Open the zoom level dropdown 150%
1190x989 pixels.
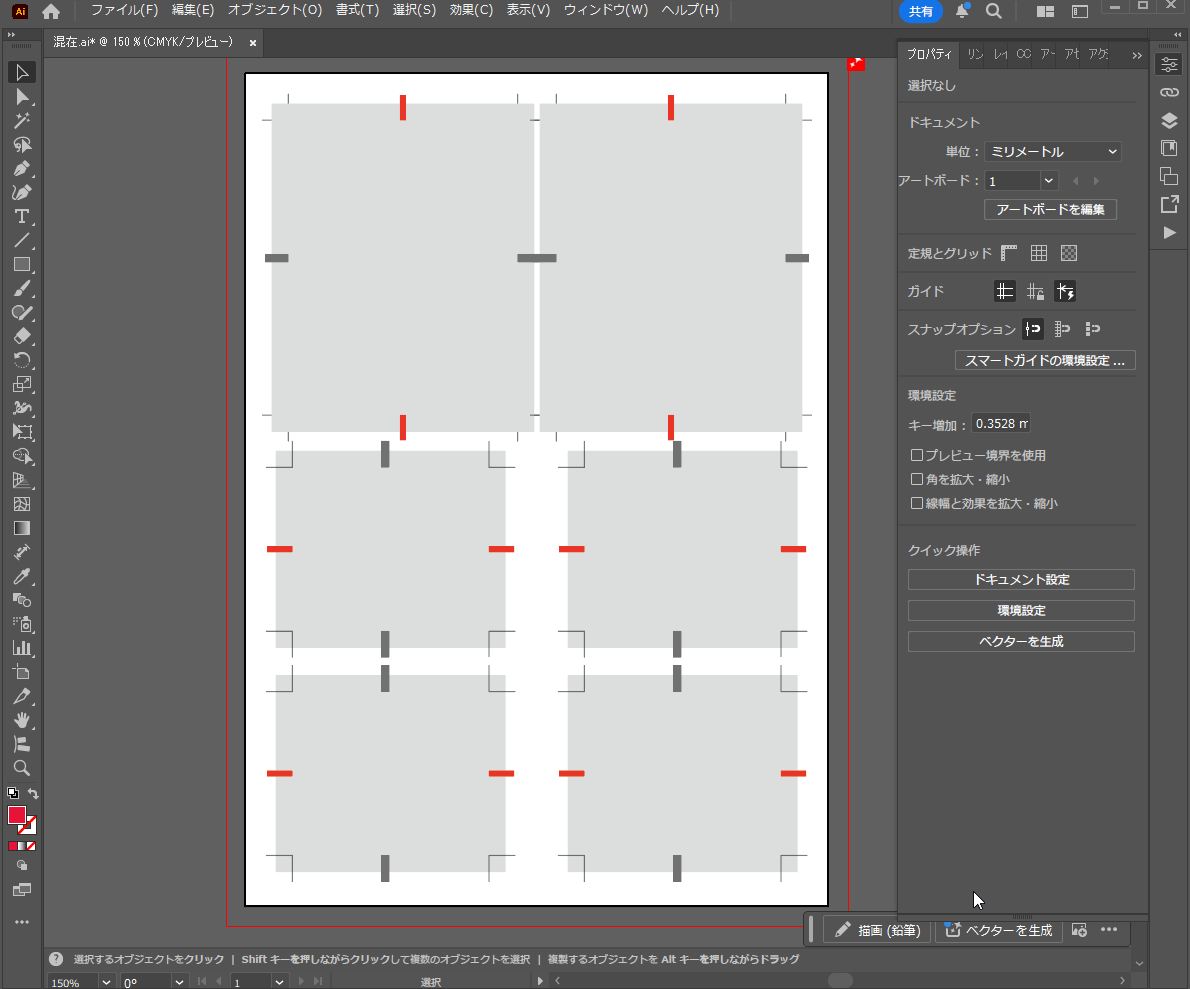tap(106, 983)
